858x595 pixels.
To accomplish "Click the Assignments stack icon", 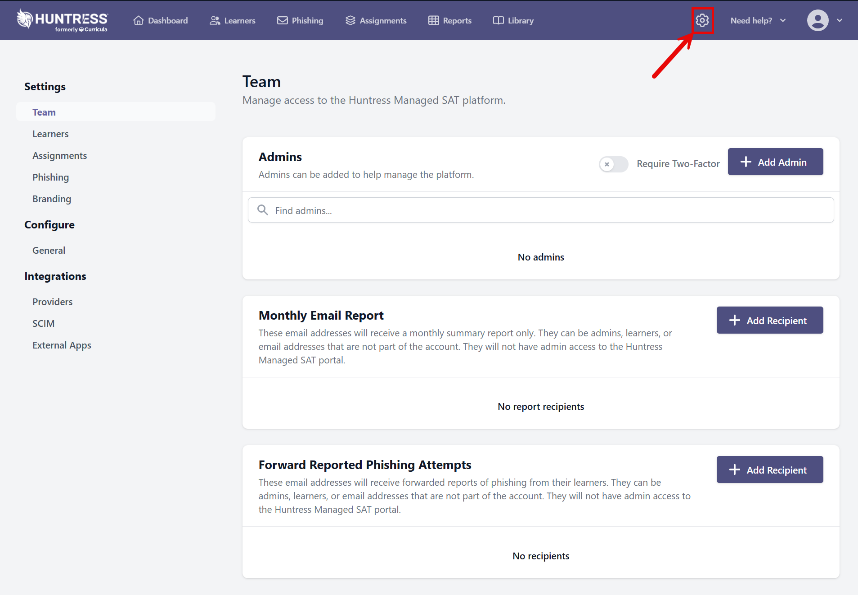I will (350, 21).
